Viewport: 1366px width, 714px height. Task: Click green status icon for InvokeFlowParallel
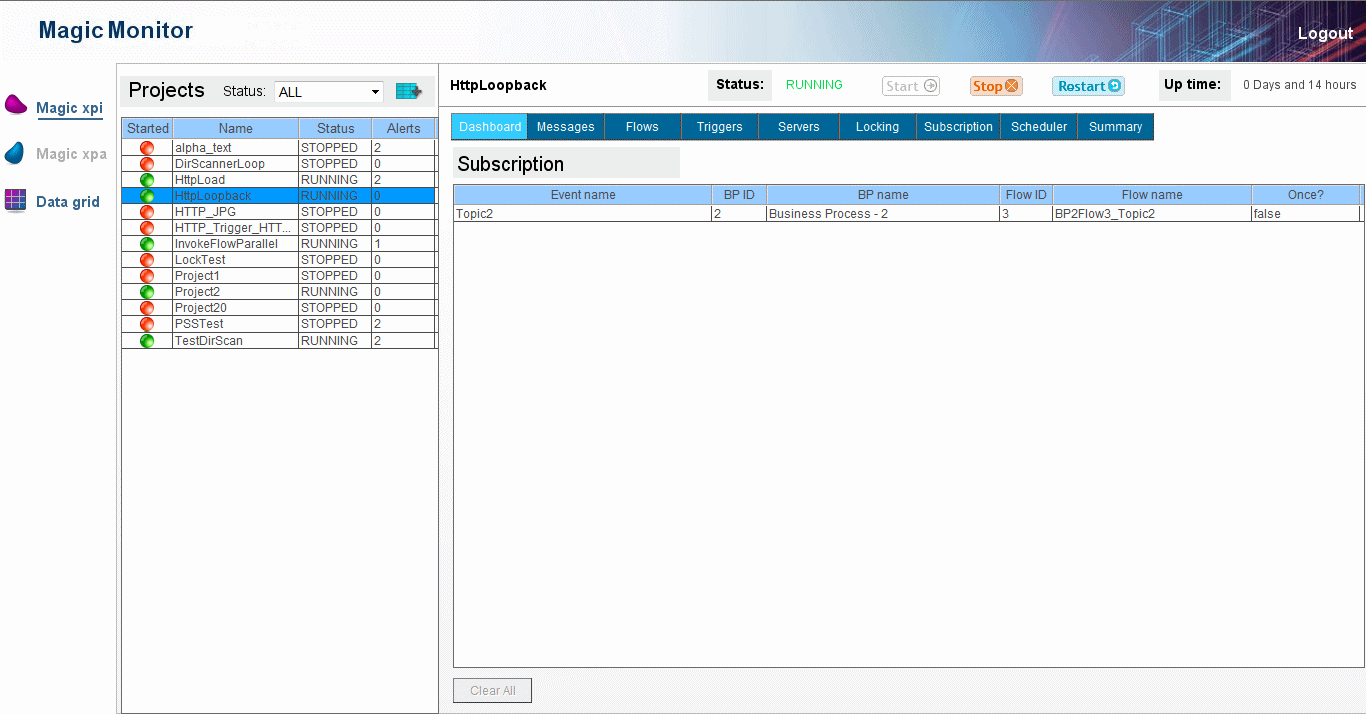coord(147,244)
